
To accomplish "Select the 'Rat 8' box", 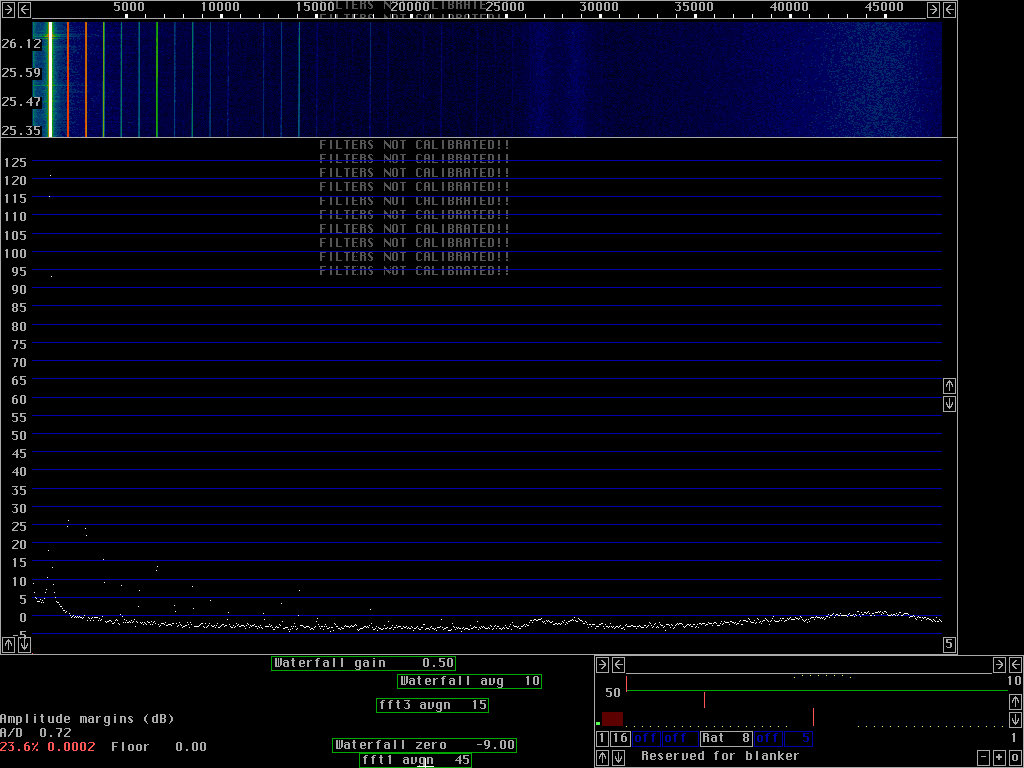I will (x=726, y=739).
